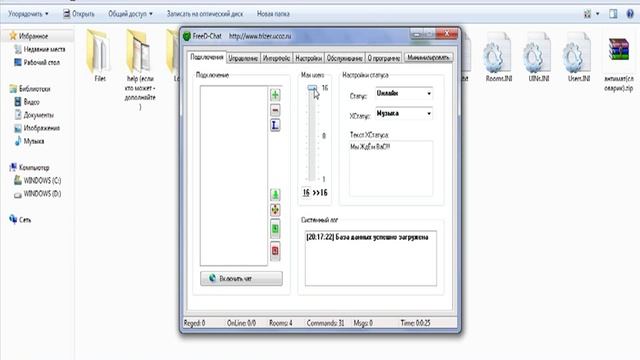Click Новая папка in Explorer toolbar
This screenshot has width=640, height=360.
273,14
